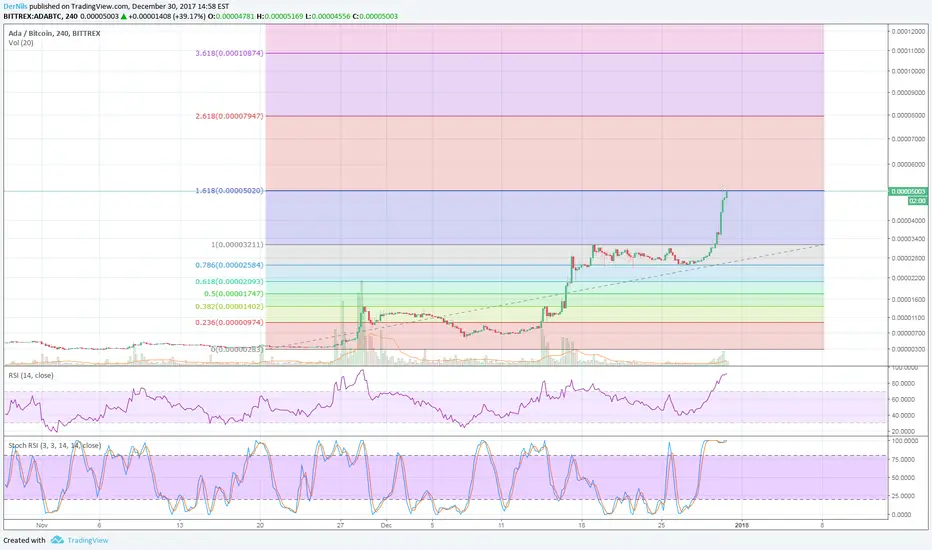Select the 2.618(0.00007947) Fibonacci label
Viewport: 932px width, 550px height.
tap(229, 116)
